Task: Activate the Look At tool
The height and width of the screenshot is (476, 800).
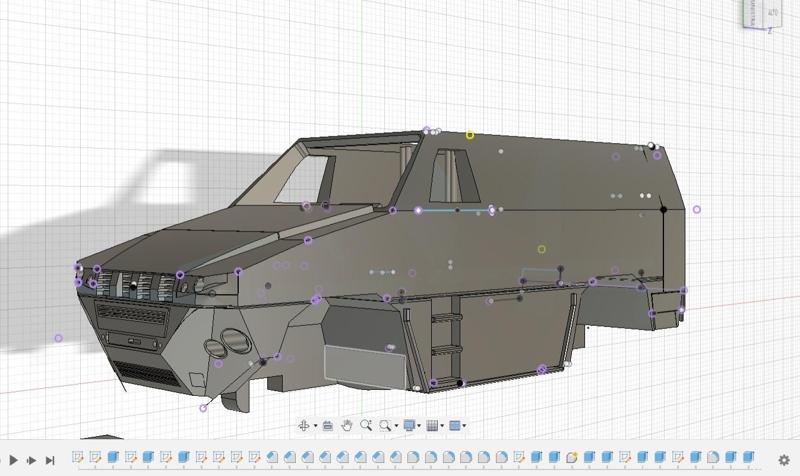Action: click(328, 425)
